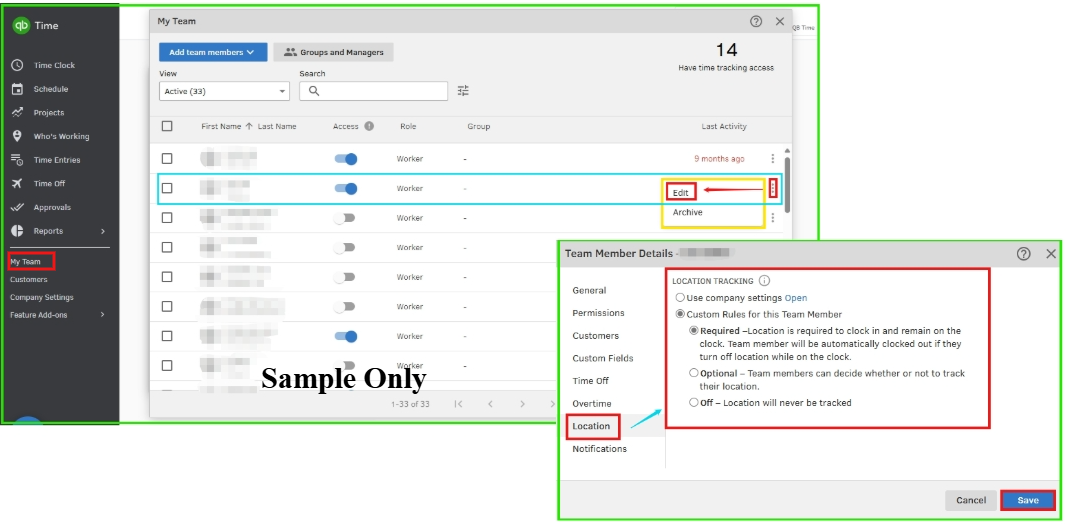The width and height of the screenshot is (1066, 526).
Task: Go to previous page of team list
Action: [x=490, y=404]
